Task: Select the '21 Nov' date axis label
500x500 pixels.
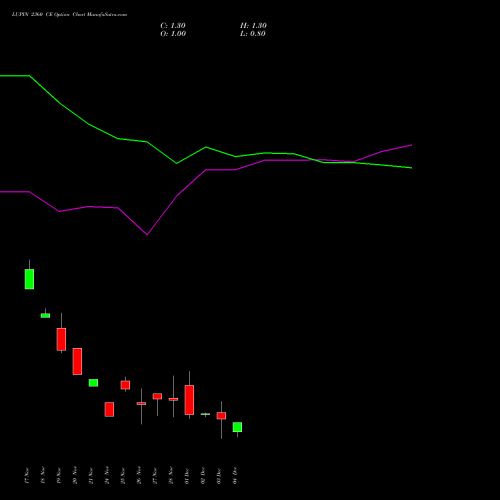Action: pyautogui.click(x=91, y=475)
